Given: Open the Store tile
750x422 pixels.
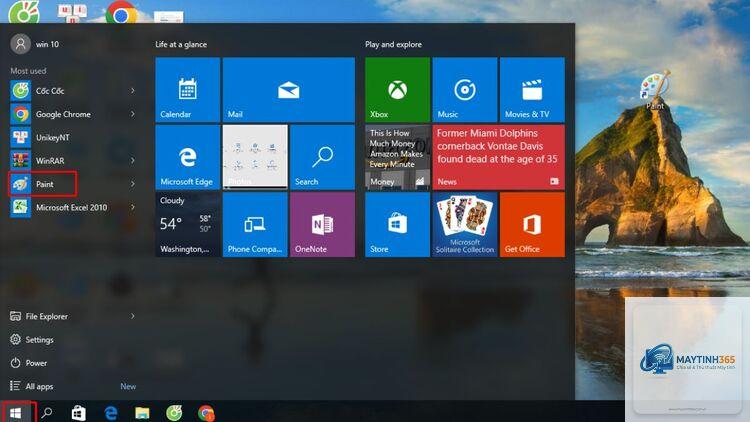Looking at the screenshot, I should tap(397, 225).
